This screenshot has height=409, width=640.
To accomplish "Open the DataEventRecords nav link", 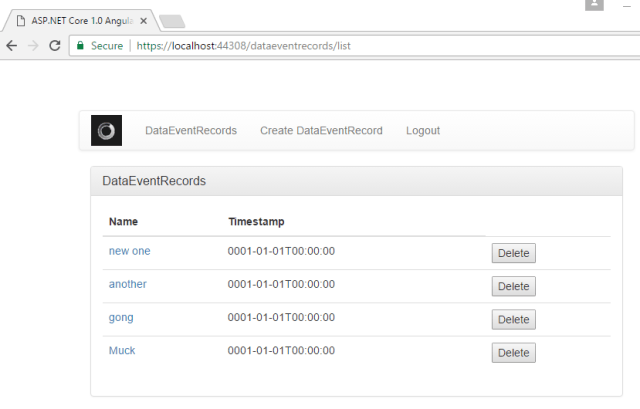I will click(x=191, y=131).
